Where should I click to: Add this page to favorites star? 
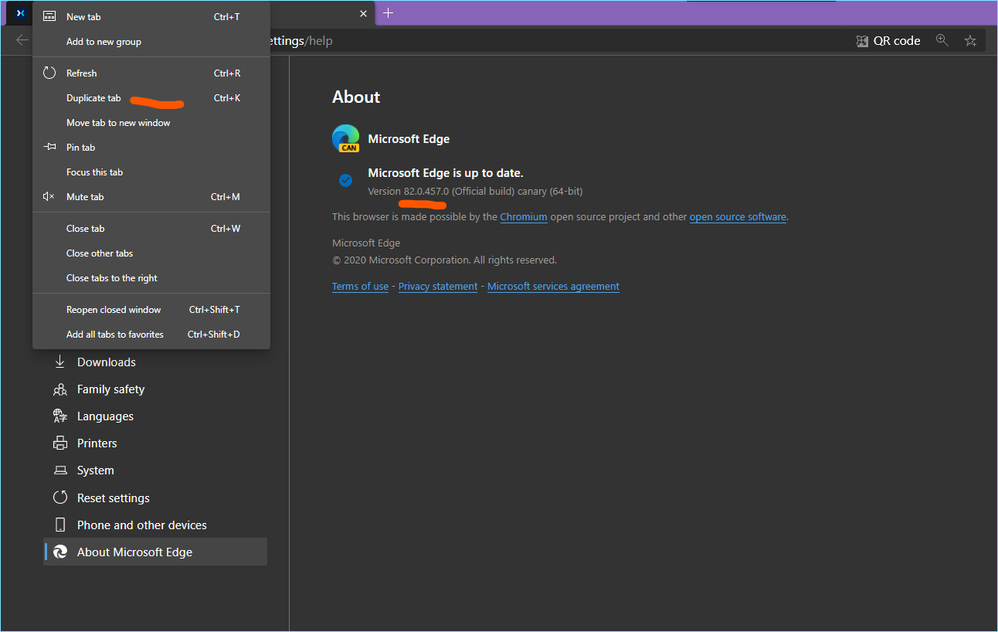[x=970, y=41]
